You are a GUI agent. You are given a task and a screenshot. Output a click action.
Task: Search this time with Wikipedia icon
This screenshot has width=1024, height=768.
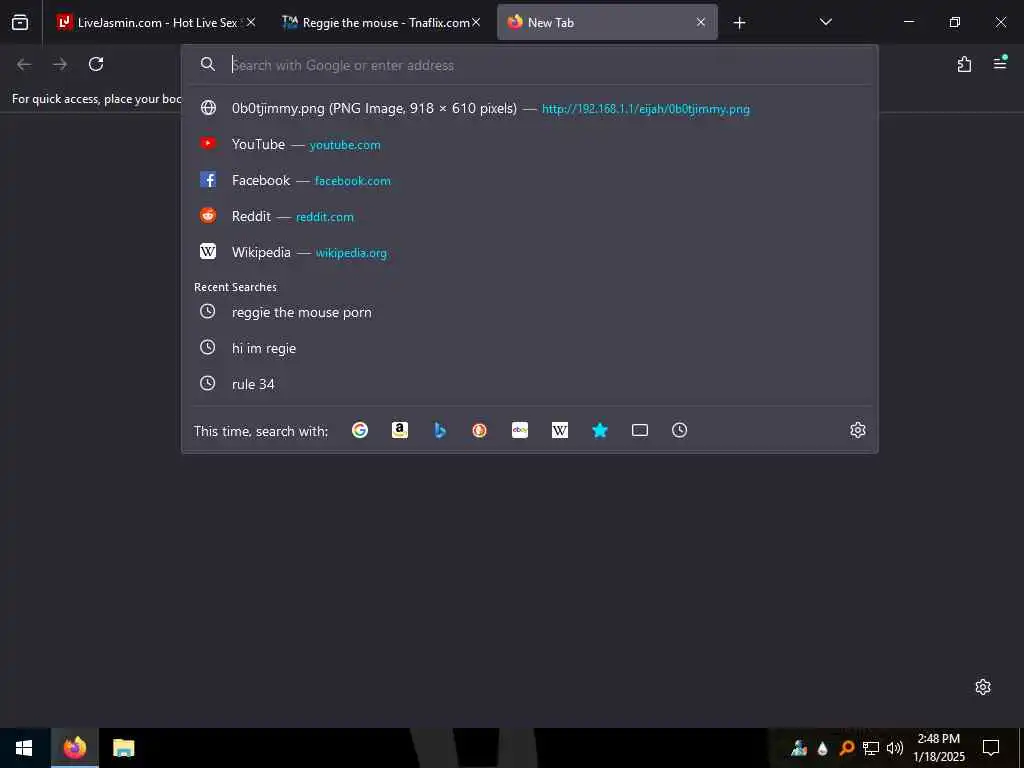(560, 430)
